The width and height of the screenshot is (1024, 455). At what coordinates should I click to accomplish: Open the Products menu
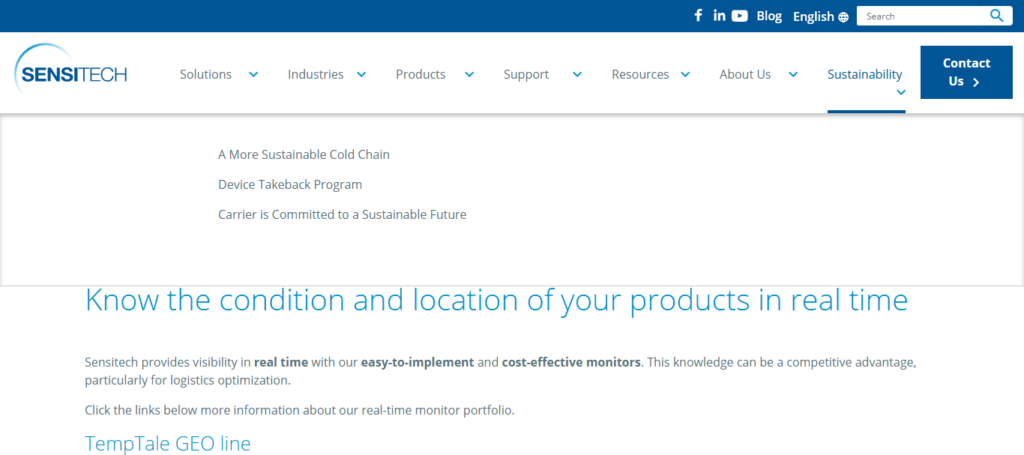[x=421, y=74]
